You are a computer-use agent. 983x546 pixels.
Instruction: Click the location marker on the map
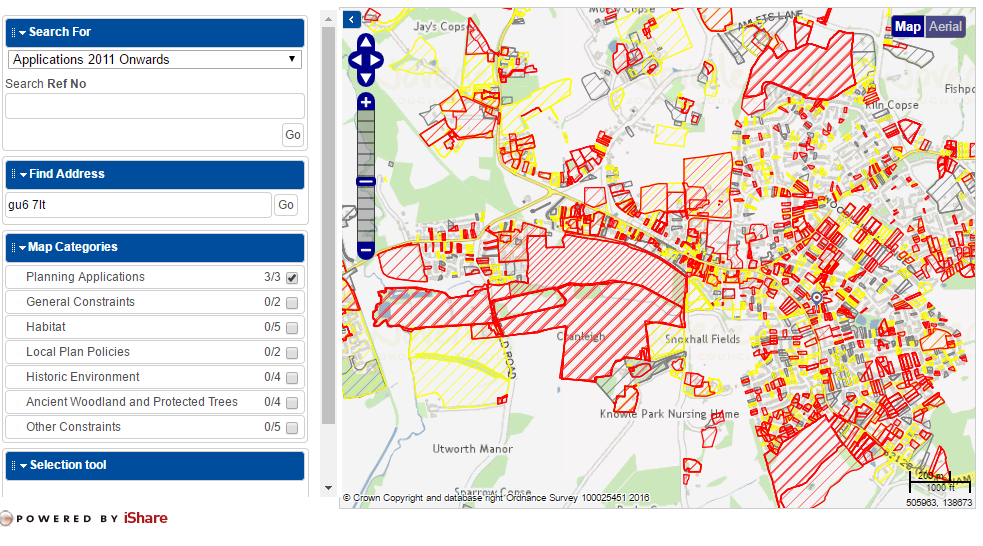click(x=817, y=298)
